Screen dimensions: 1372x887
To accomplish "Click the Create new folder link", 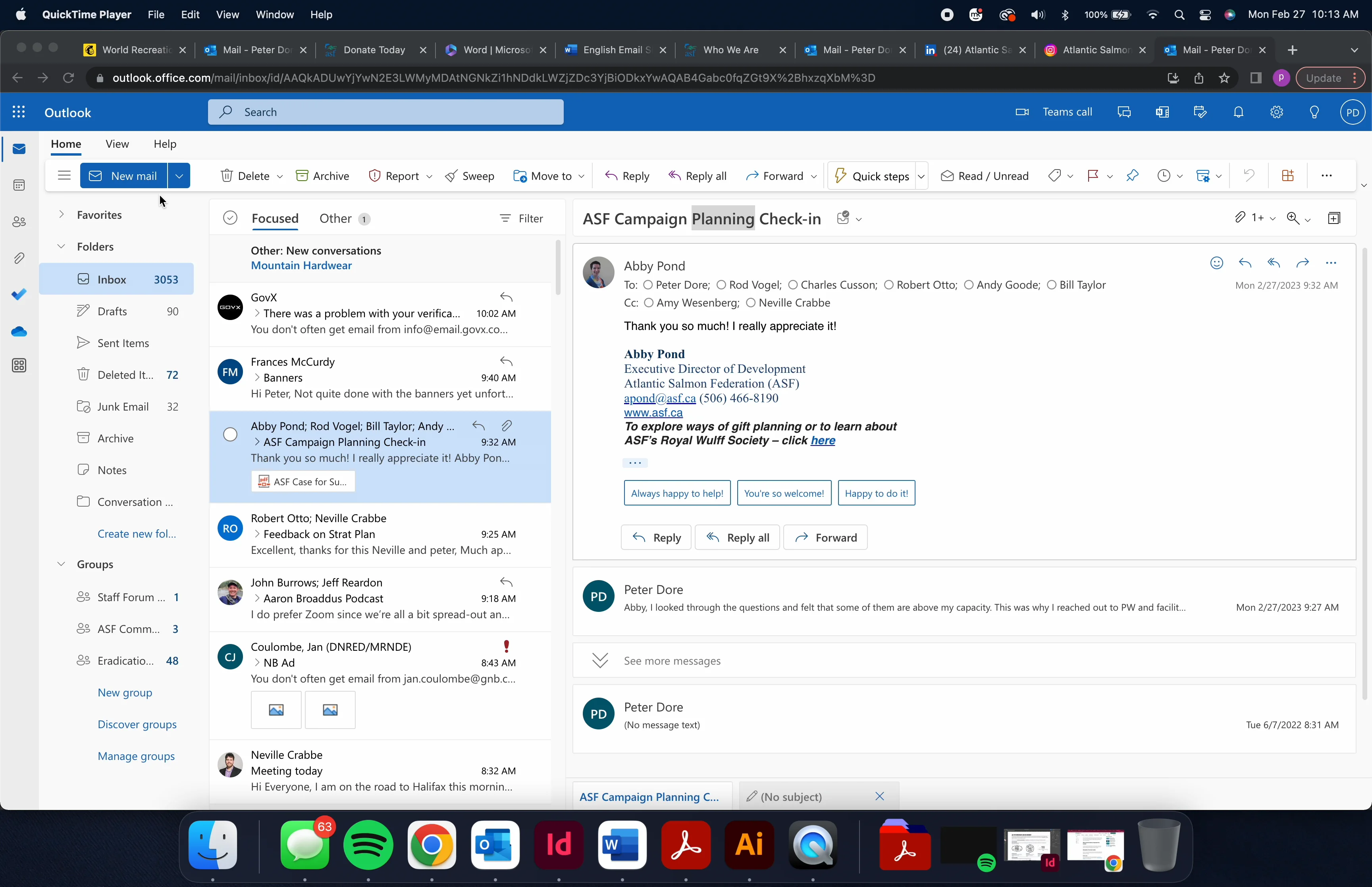I will pyautogui.click(x=137, y=534).
